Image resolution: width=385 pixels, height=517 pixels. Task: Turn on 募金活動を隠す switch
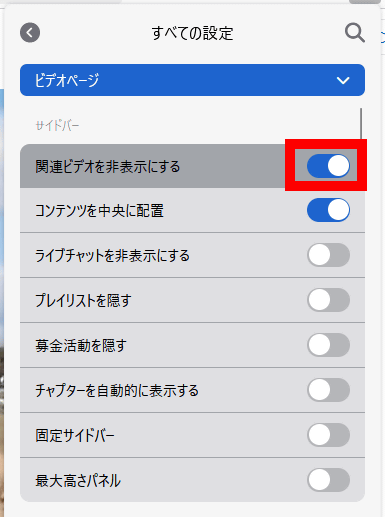pyautogui.click(x=328, y=345)
